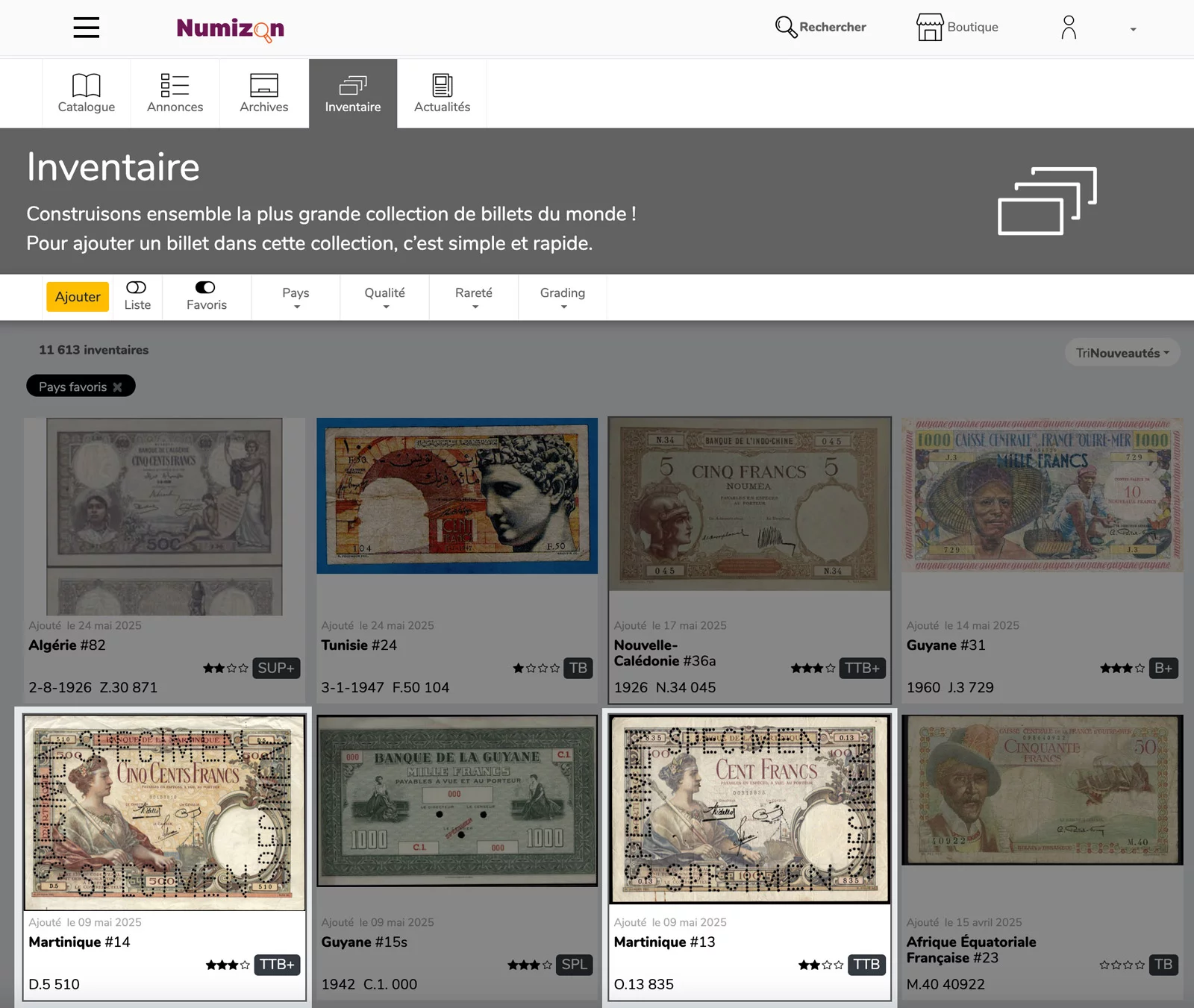1194x1008 pixels.
Task: Open the Algérie #82 banknote image
Action: click(x=164, y=516)
